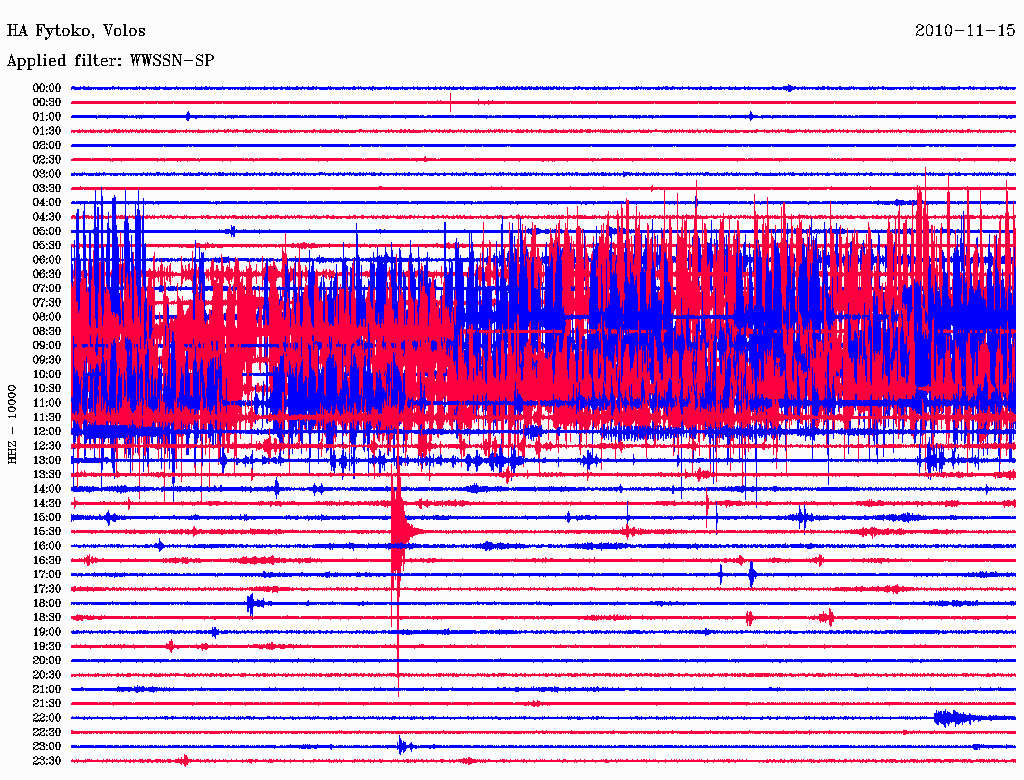Click the 20:00 time label

pos(47,660)
